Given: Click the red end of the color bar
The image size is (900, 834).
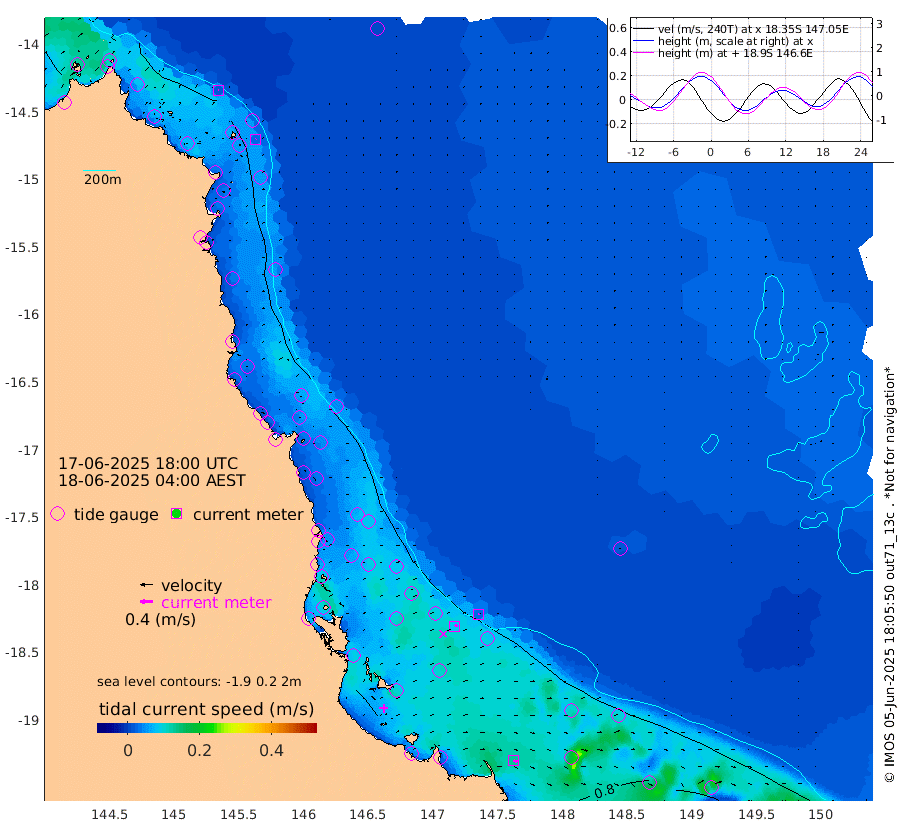Looking at the screenshot, I should point(312,728).
